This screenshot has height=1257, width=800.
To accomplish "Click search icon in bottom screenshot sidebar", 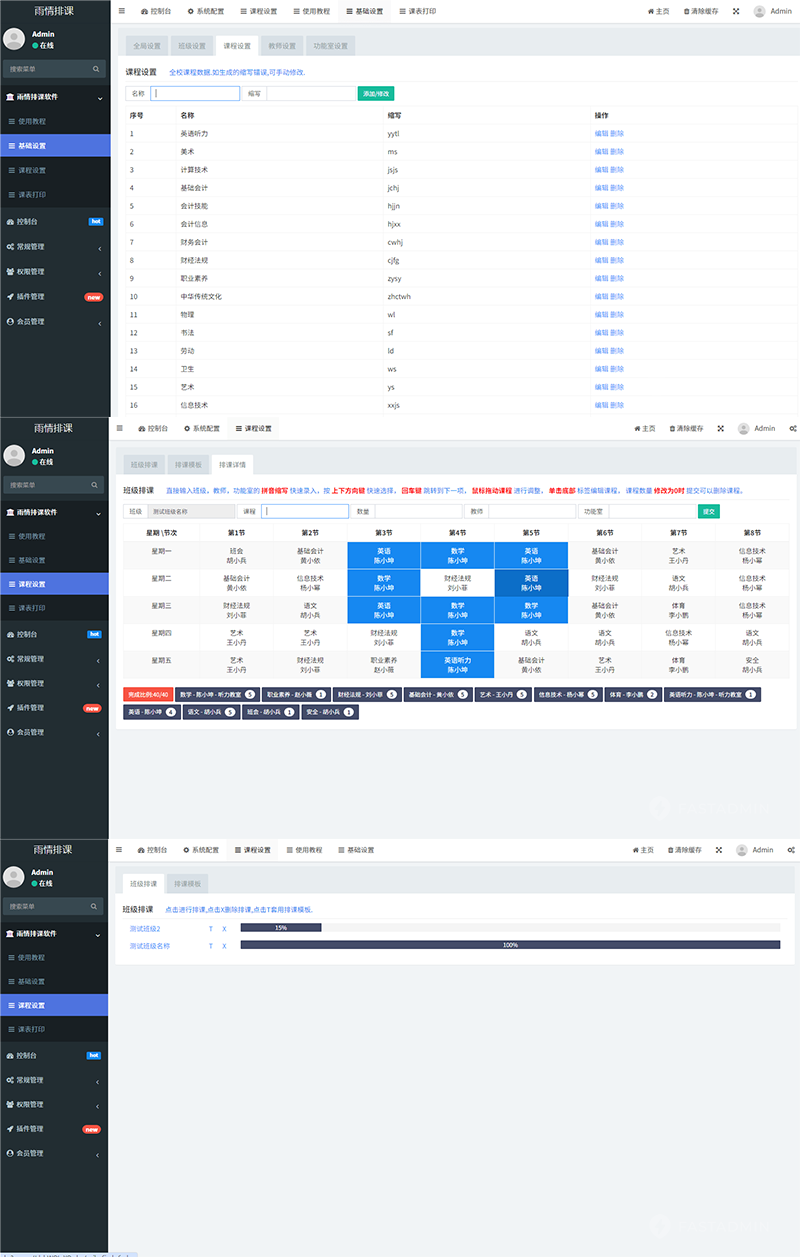I will coord(96,906).
